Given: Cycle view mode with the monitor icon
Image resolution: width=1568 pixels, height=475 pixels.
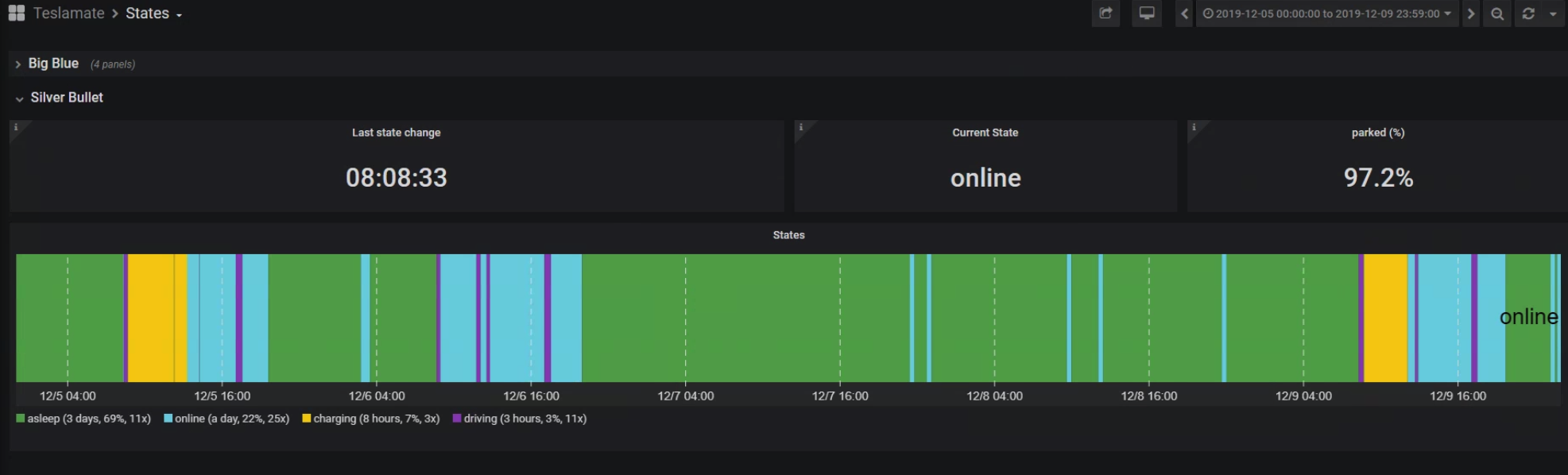Looking at the screenshot, I should (x=1147, y=14).
